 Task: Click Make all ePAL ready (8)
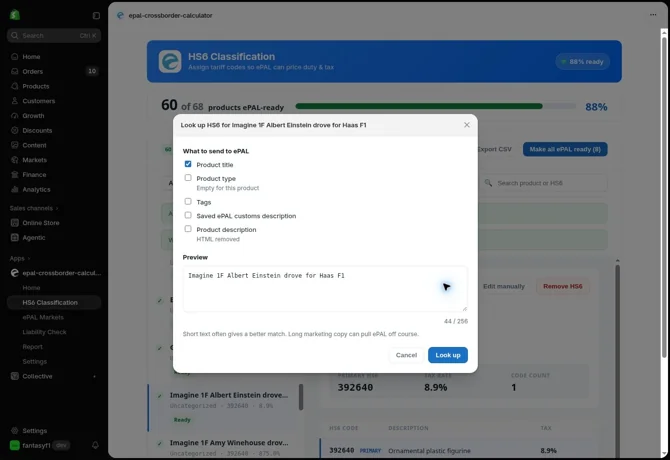pos(565,149)
